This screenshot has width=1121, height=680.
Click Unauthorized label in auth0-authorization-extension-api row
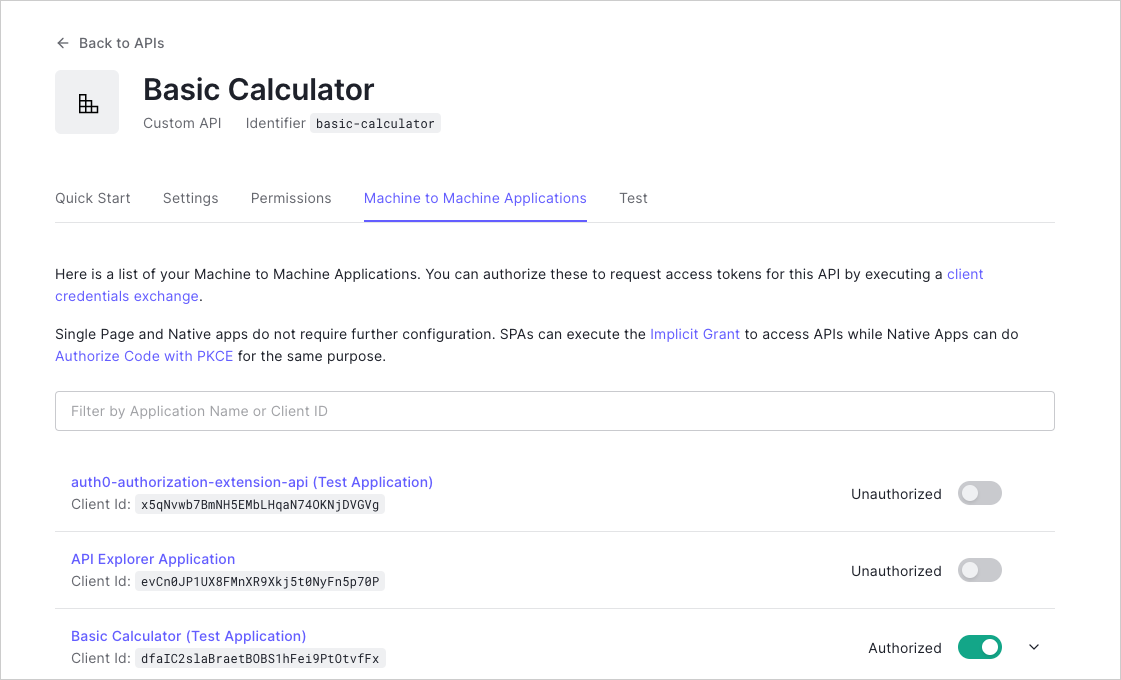click(896, 493)
